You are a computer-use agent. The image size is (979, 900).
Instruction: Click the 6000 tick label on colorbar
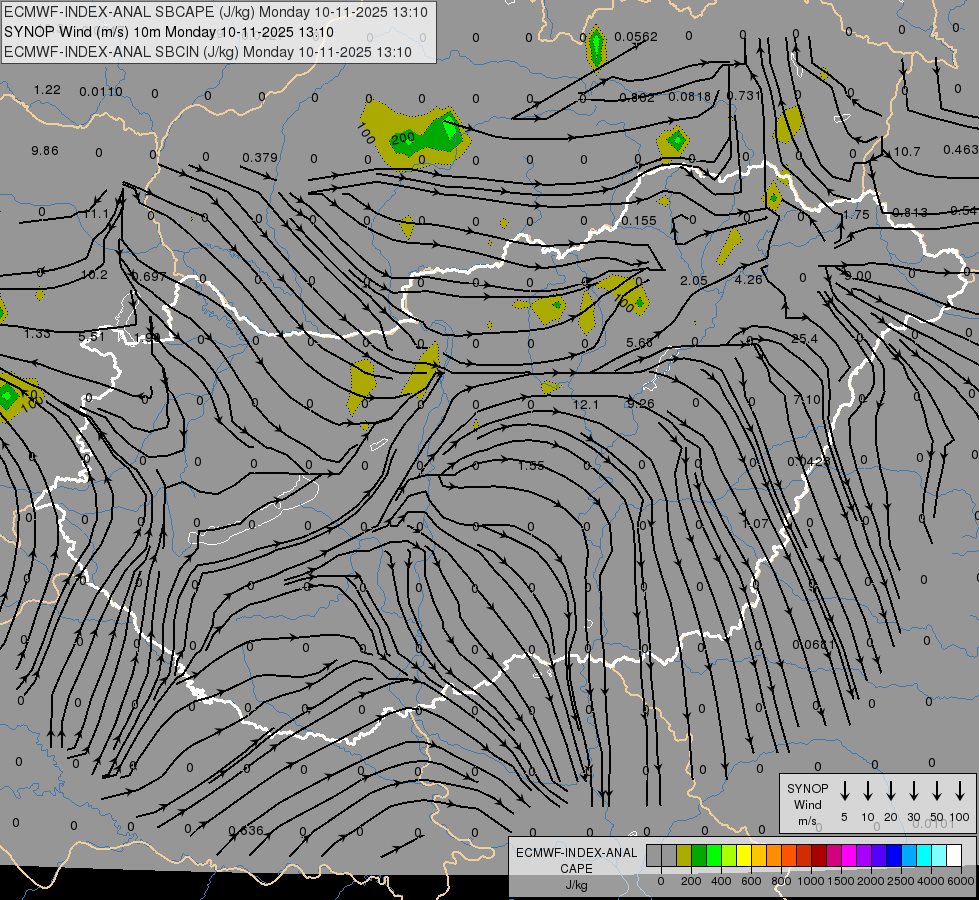tap(961, 881)
